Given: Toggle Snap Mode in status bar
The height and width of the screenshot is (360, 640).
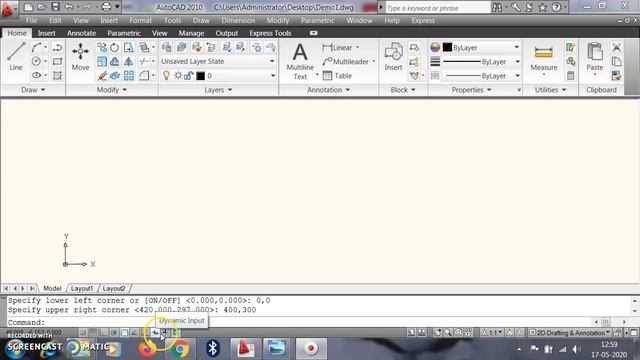Looking at the screenshot, I should [x=84, y=333].
